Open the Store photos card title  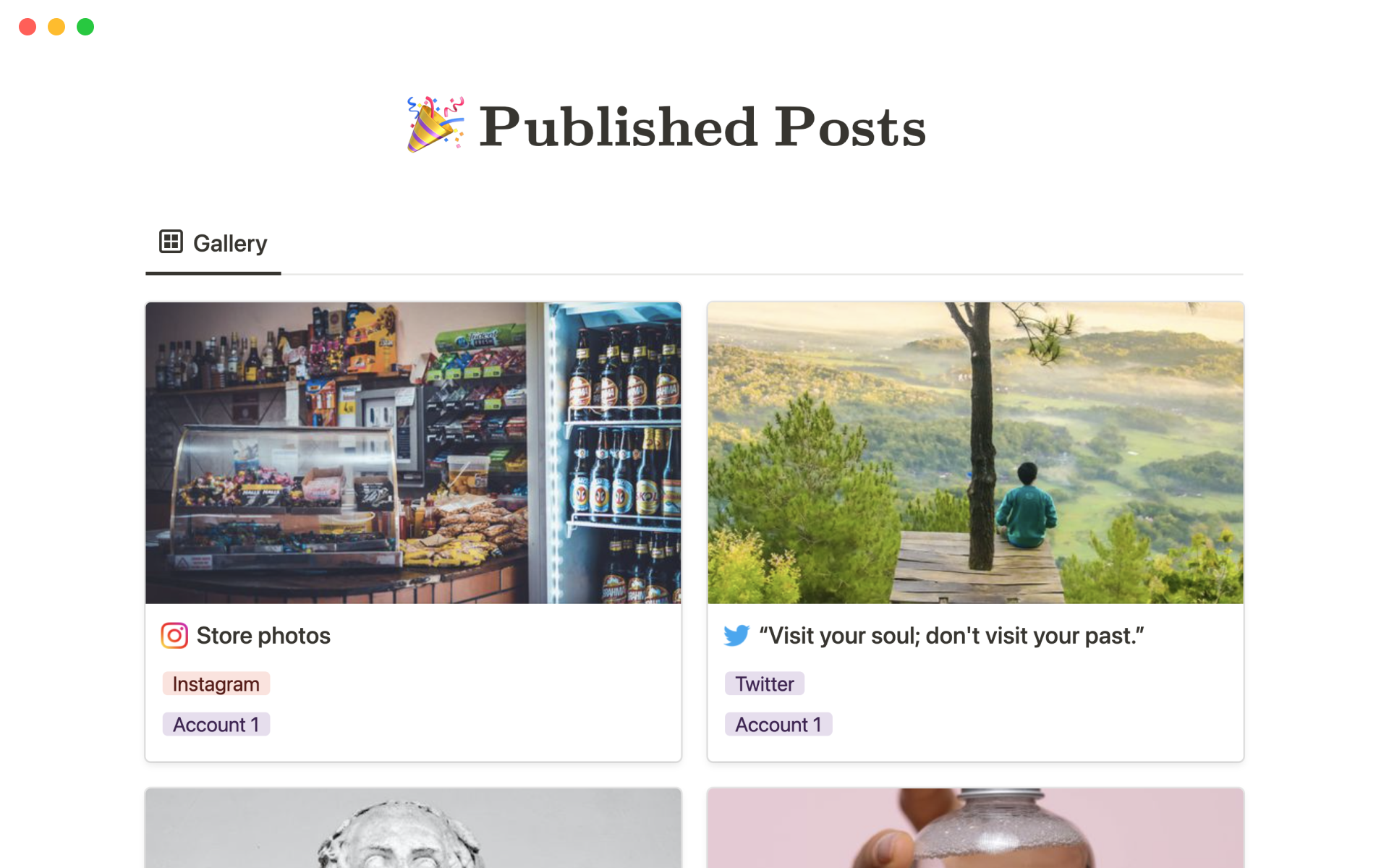(x=263, y=636)
